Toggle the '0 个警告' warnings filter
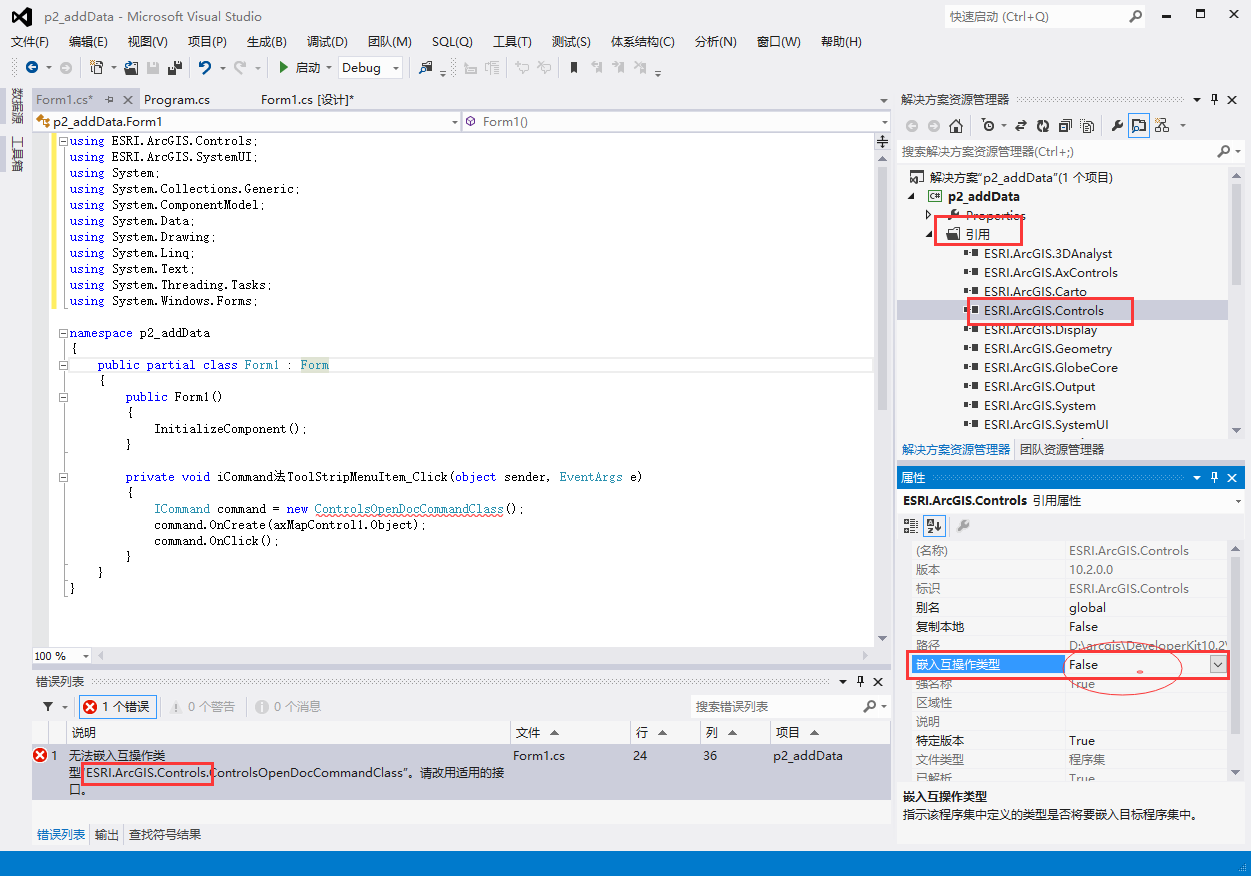Screen dimensions: 1251x876 tap(203, 706)
